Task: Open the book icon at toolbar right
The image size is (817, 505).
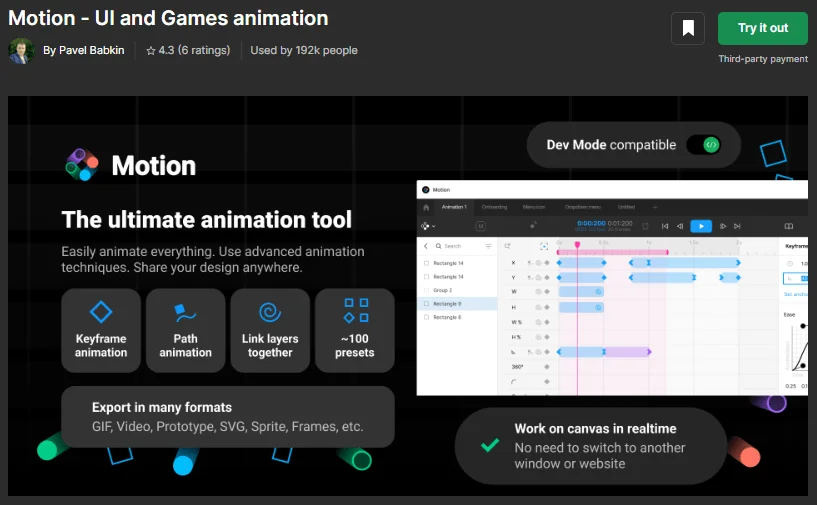Action: [x=788, y=226]
